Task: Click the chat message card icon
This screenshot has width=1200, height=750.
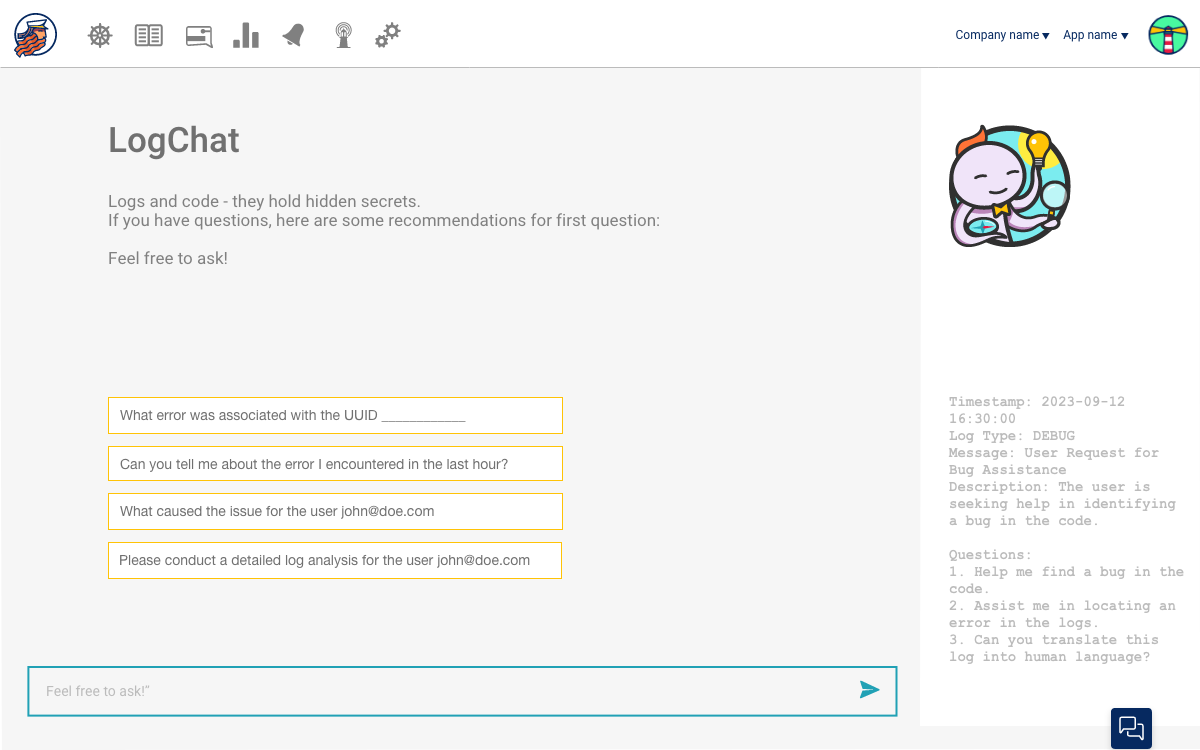Action: [198, 35]
